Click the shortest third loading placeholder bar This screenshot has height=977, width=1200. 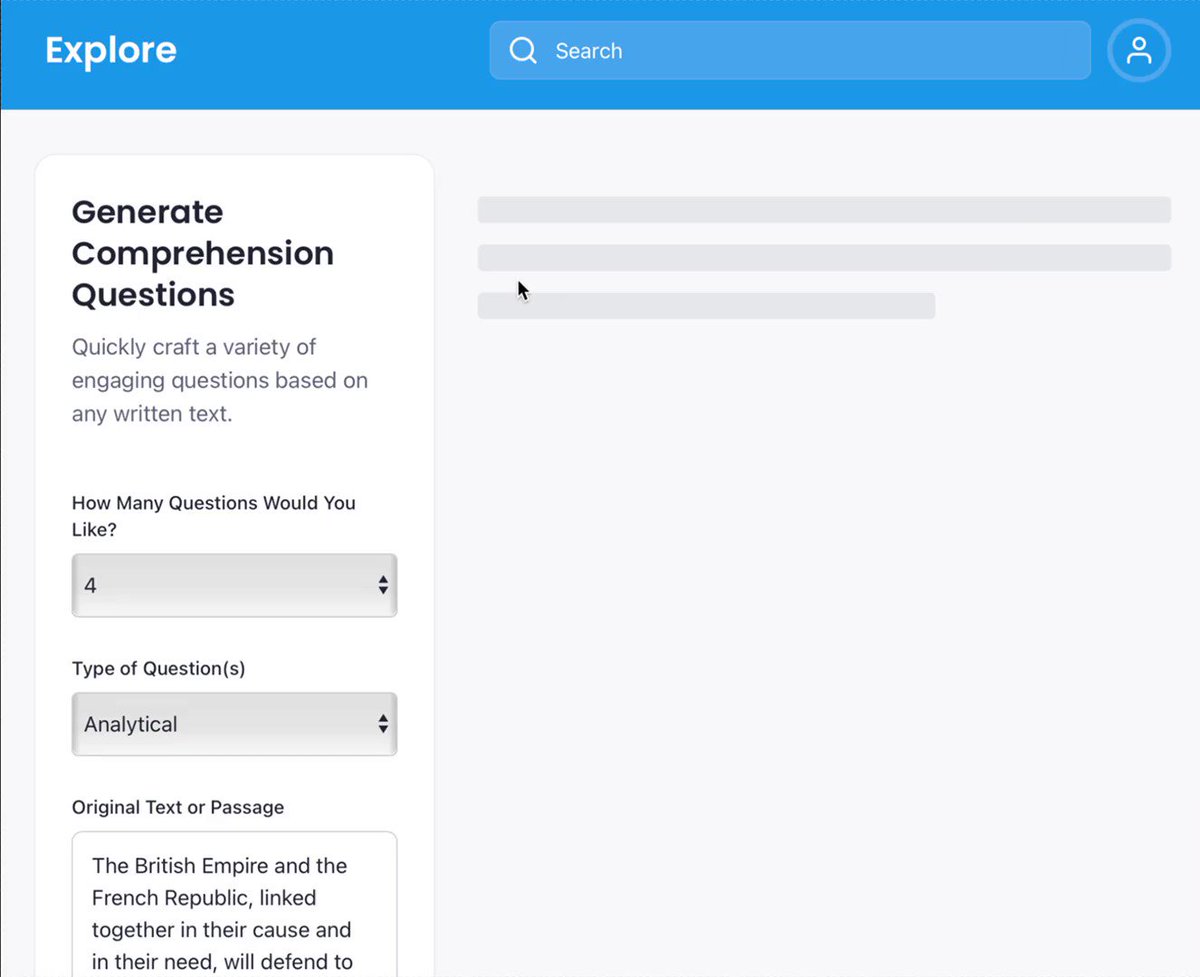tap(706, 306)
